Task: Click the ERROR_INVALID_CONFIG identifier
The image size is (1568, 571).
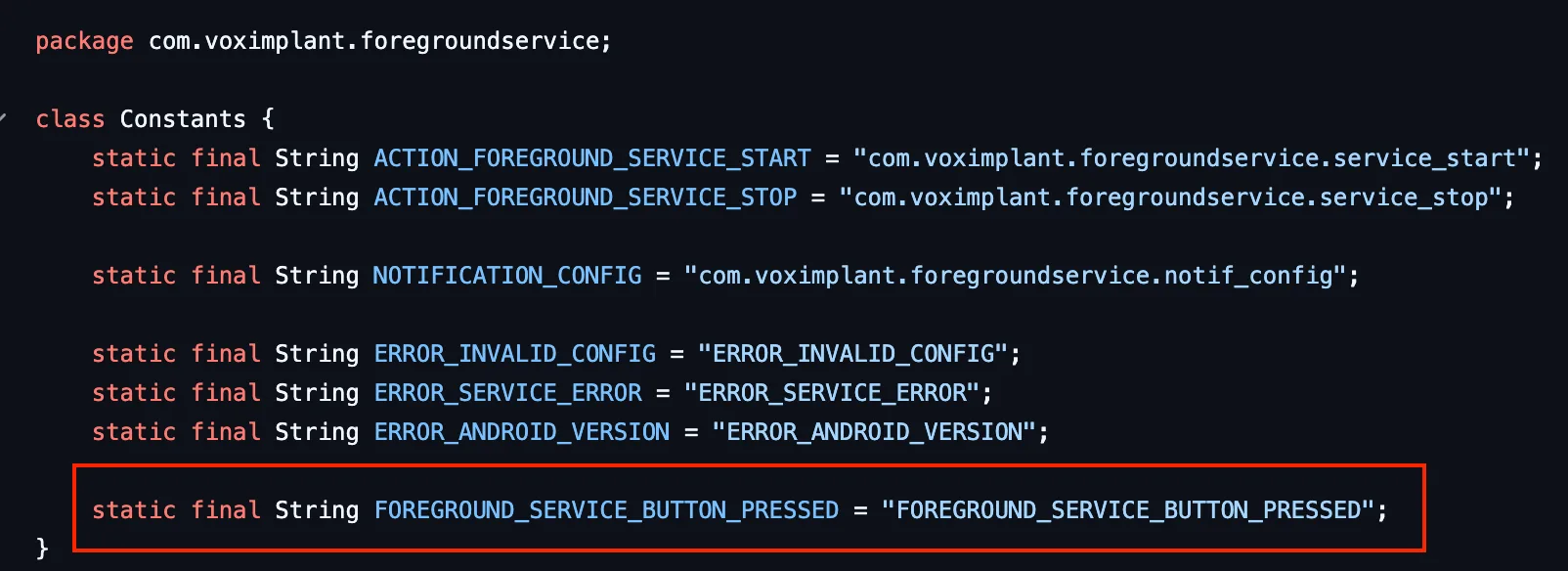Action: (515, 354)
